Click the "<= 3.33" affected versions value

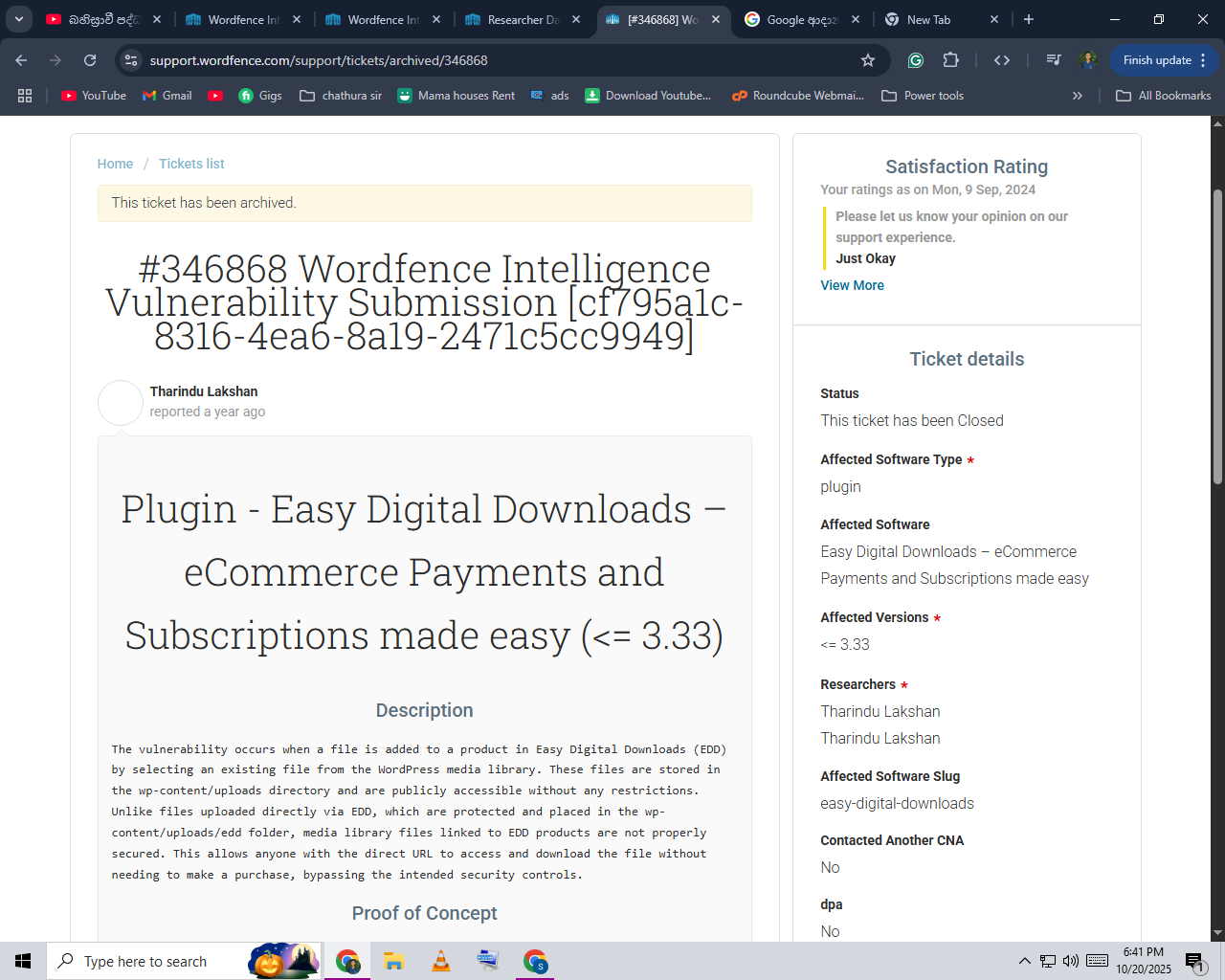tap(845, 644)
